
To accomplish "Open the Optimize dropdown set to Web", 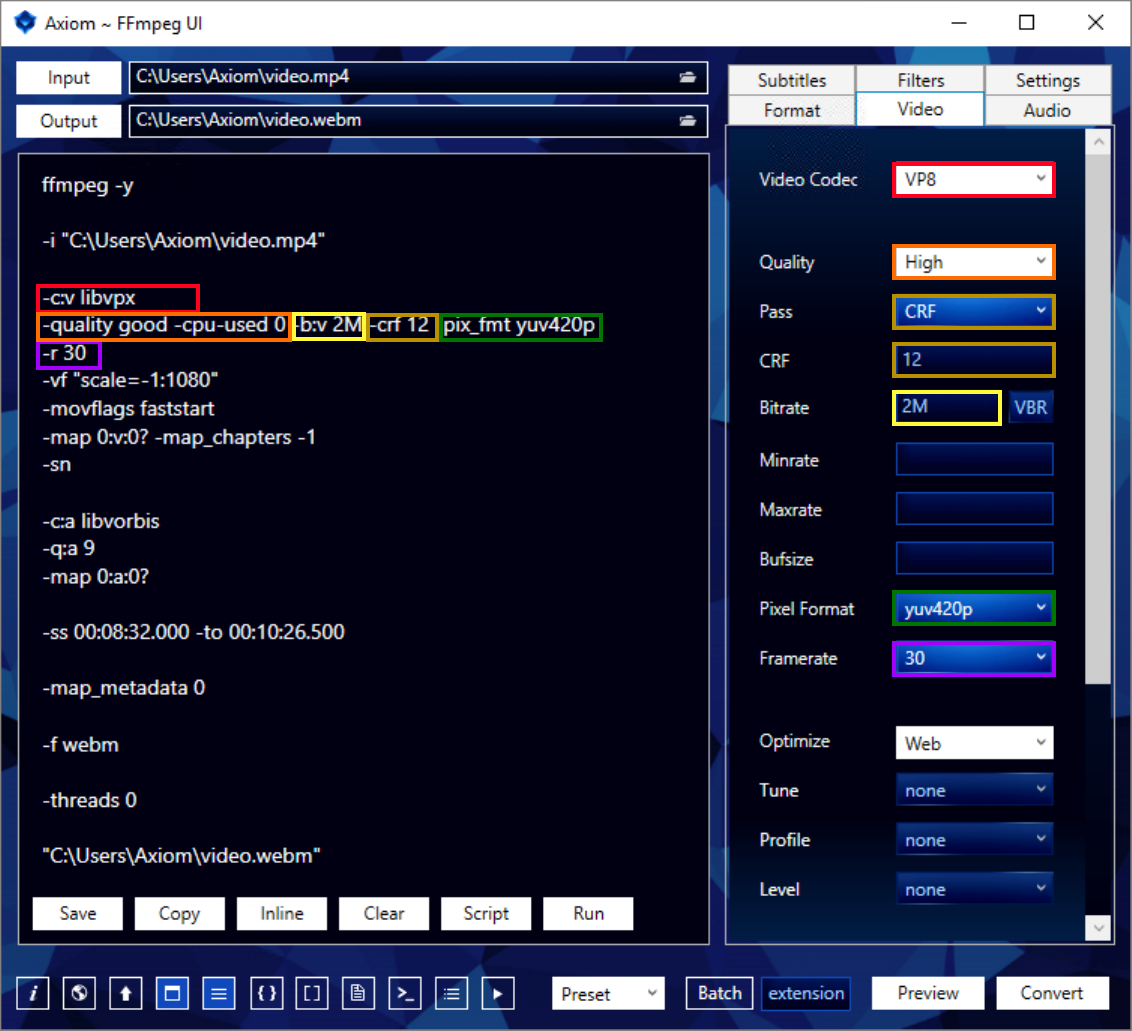I will tap(974, 743).
